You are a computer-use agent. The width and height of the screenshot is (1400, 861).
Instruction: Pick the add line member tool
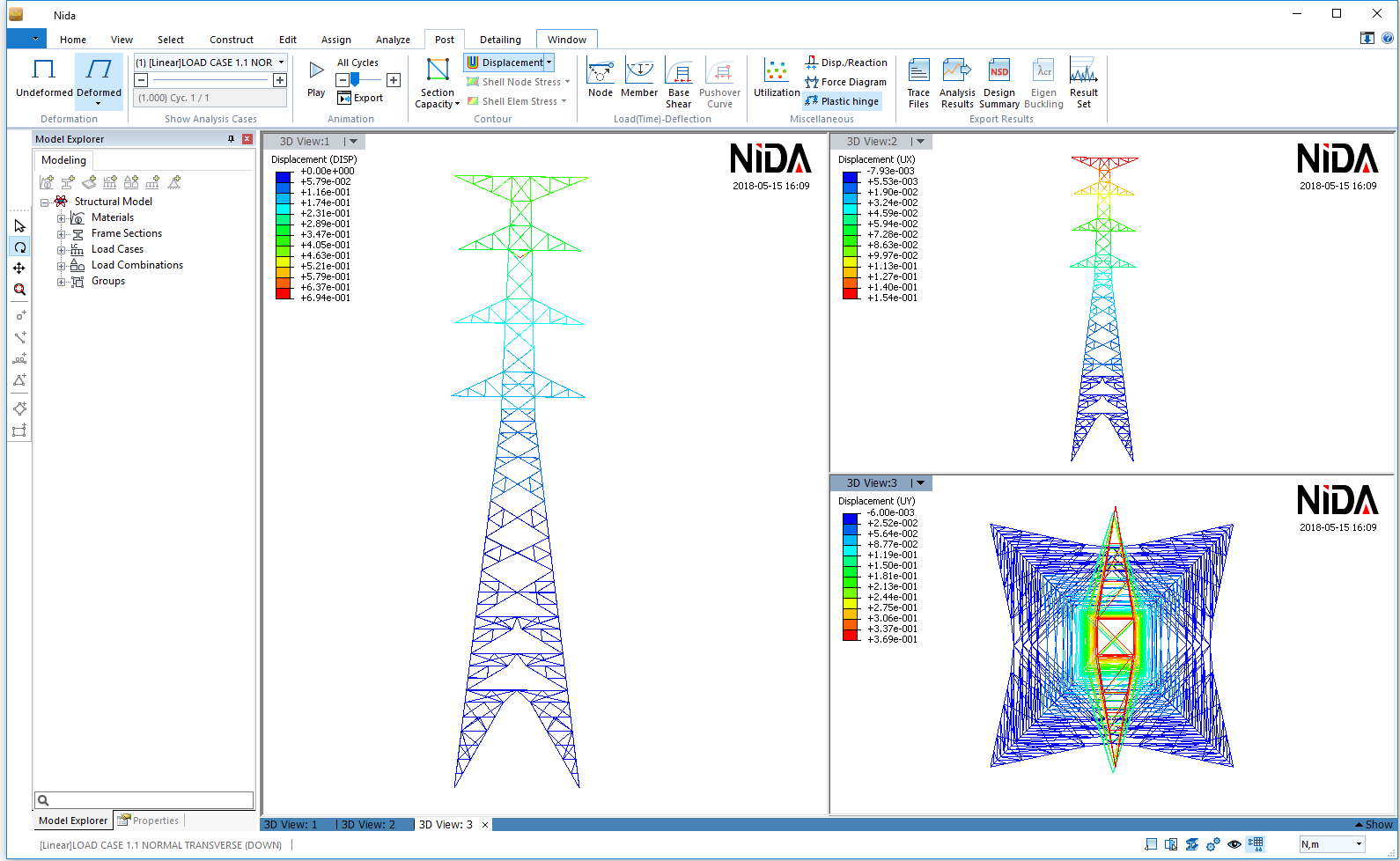tap(19, 337)
